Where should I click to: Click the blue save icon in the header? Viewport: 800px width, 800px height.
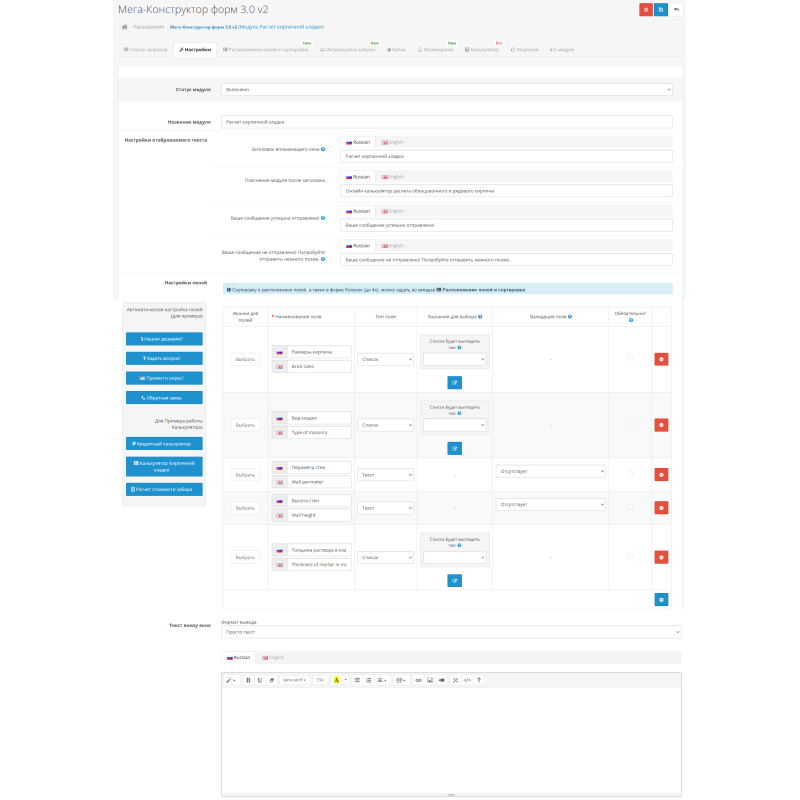point(661,10)
